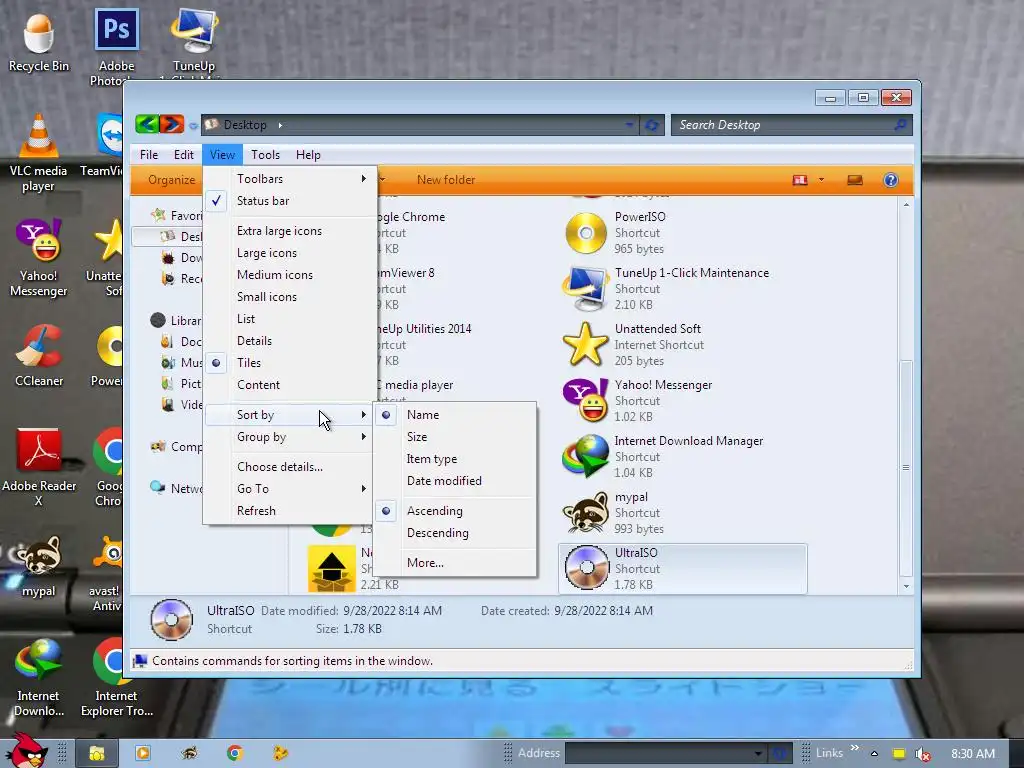Viewport: 1024px width, 768px height.
Task: Click the scrollbar up arrow
Action: point(906,205)
